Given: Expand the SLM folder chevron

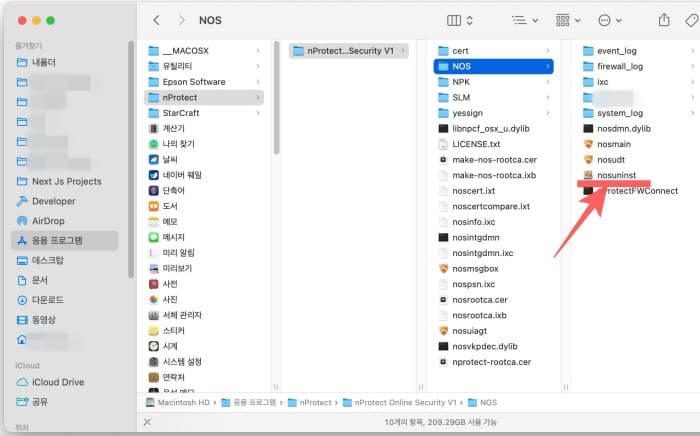Looking at the screenshot, I should tap(547, 97).
